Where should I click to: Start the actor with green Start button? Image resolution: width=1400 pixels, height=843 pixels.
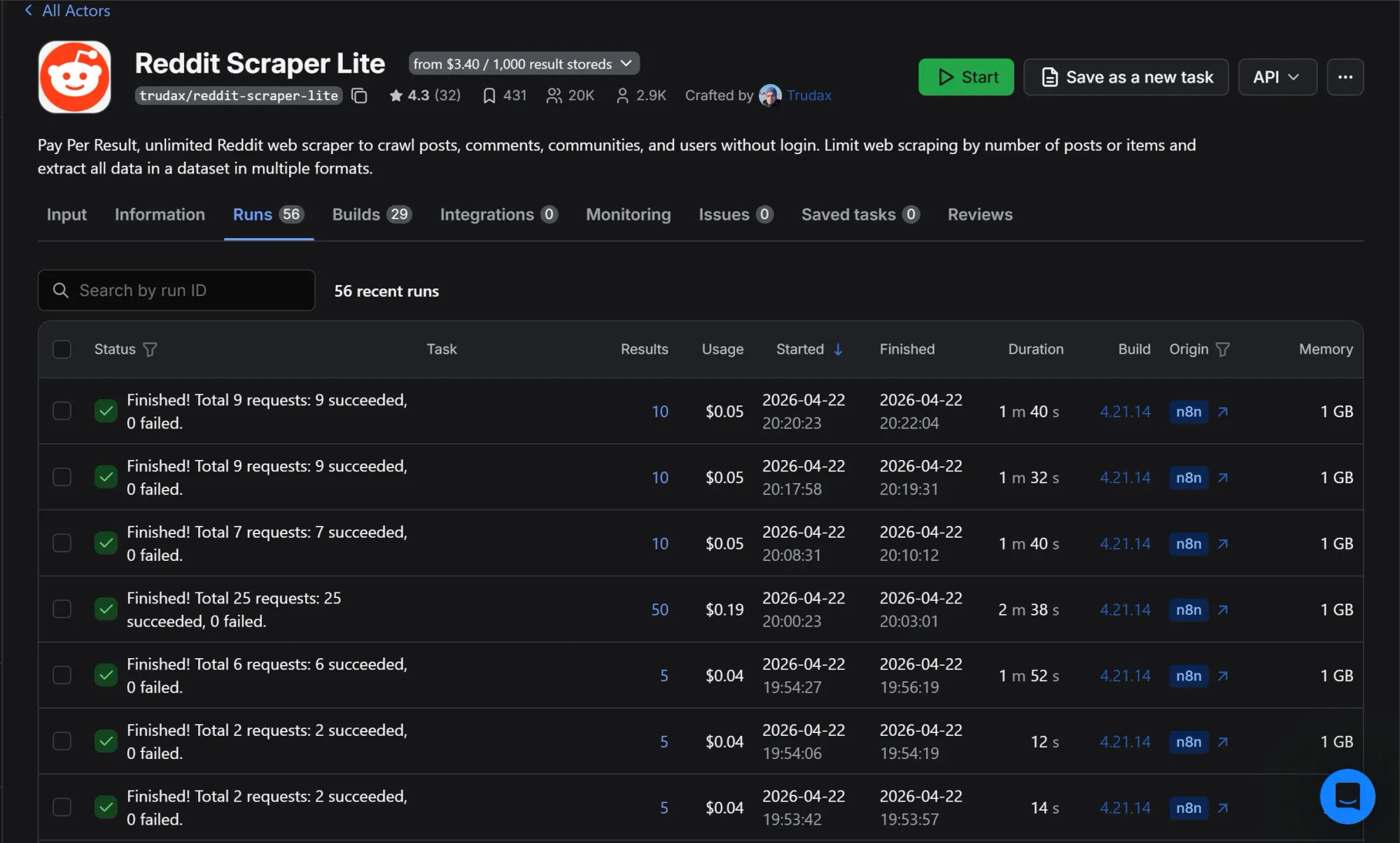(966, 77)
